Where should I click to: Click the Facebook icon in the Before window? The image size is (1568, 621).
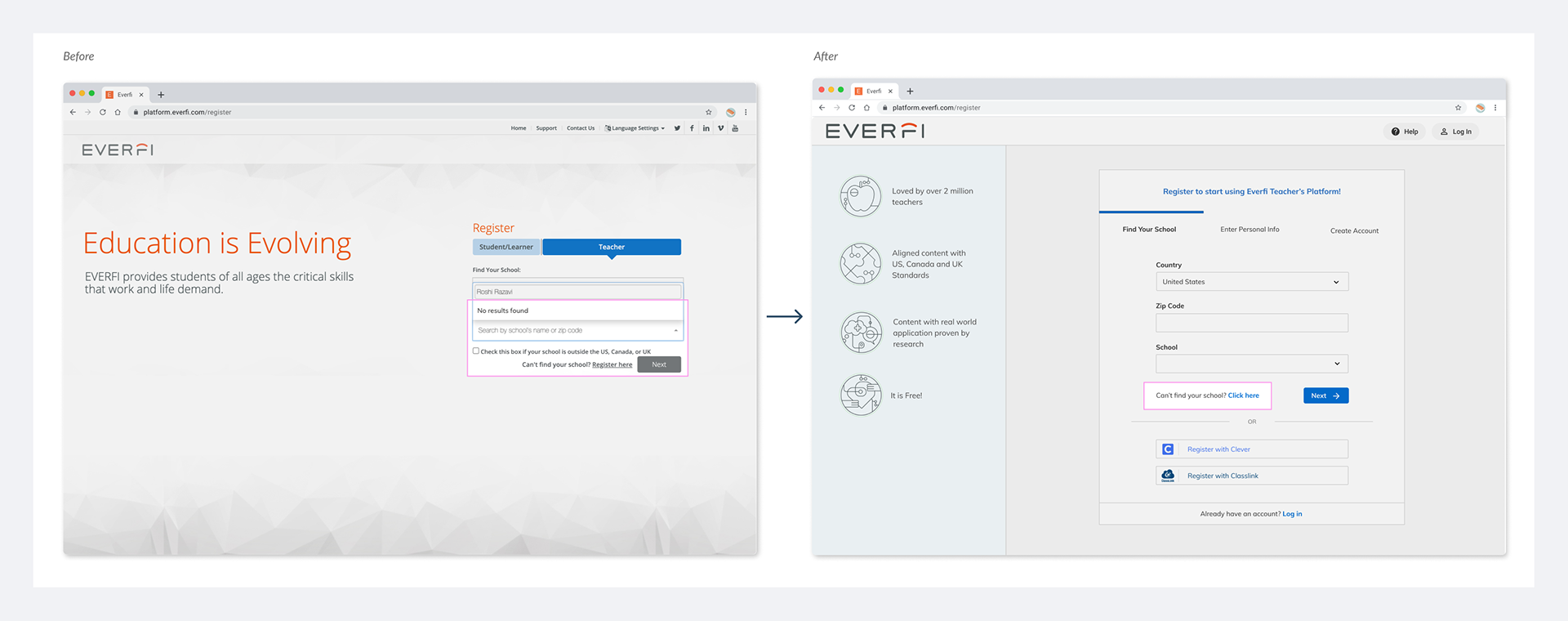[692, 128]
